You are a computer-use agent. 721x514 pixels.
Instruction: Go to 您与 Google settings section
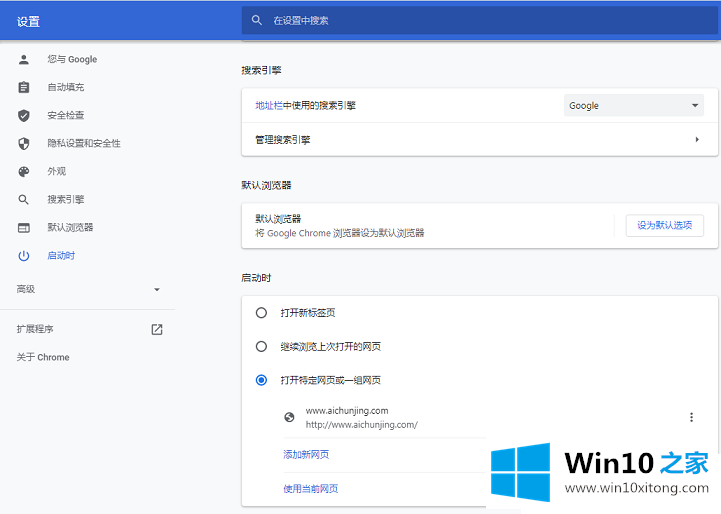pos(72,59)
